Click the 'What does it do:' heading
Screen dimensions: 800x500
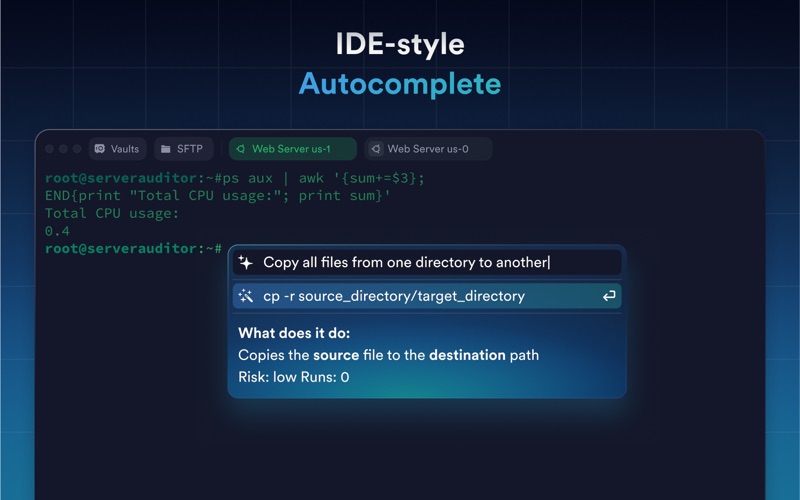click(x=294, y=333)
